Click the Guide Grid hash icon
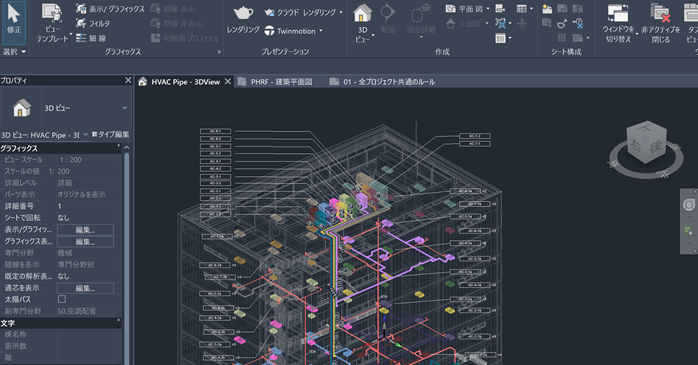Viewport: 698px width, 365px height. (562, 38)
